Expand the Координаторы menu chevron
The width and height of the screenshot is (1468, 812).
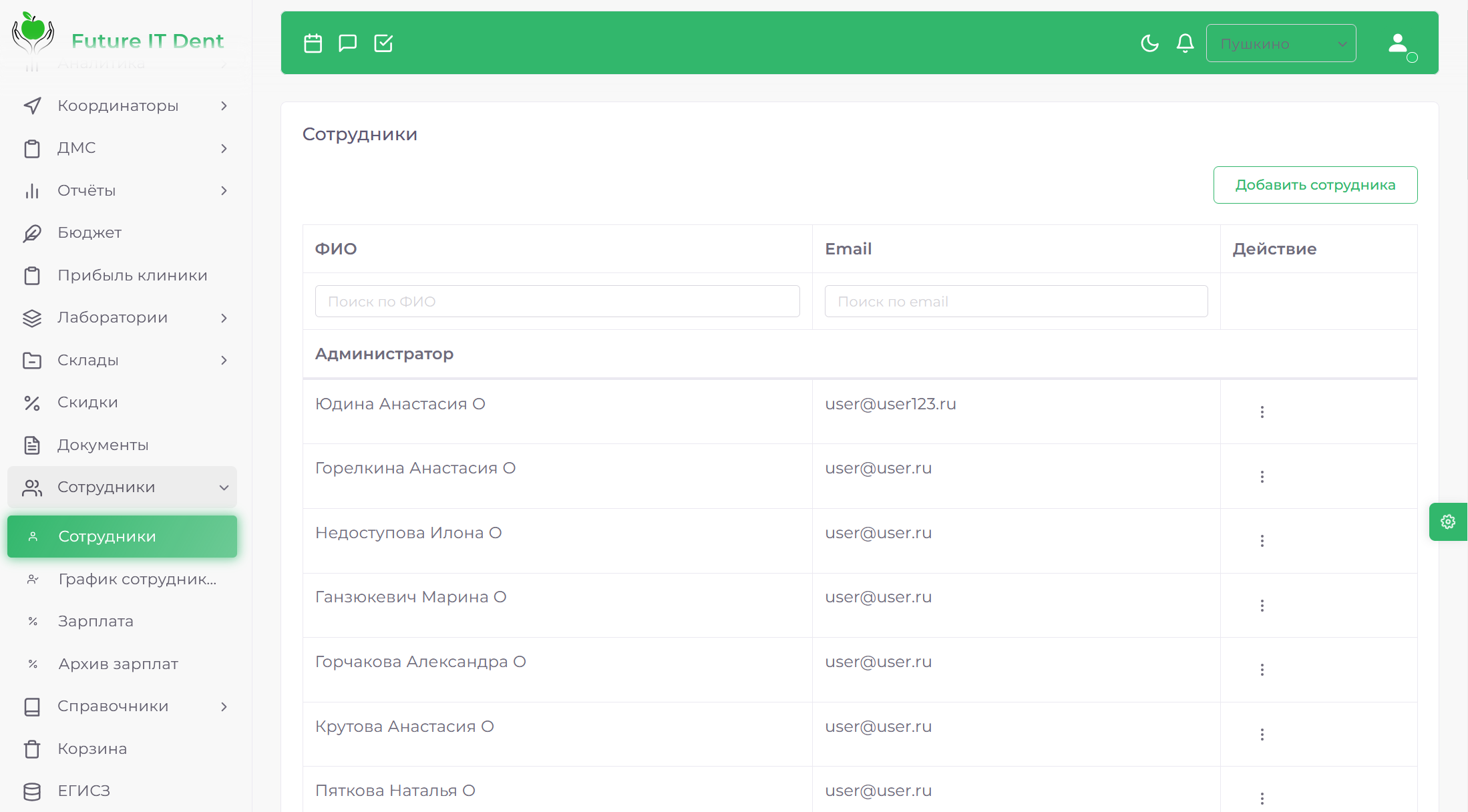tap(224, 106)
